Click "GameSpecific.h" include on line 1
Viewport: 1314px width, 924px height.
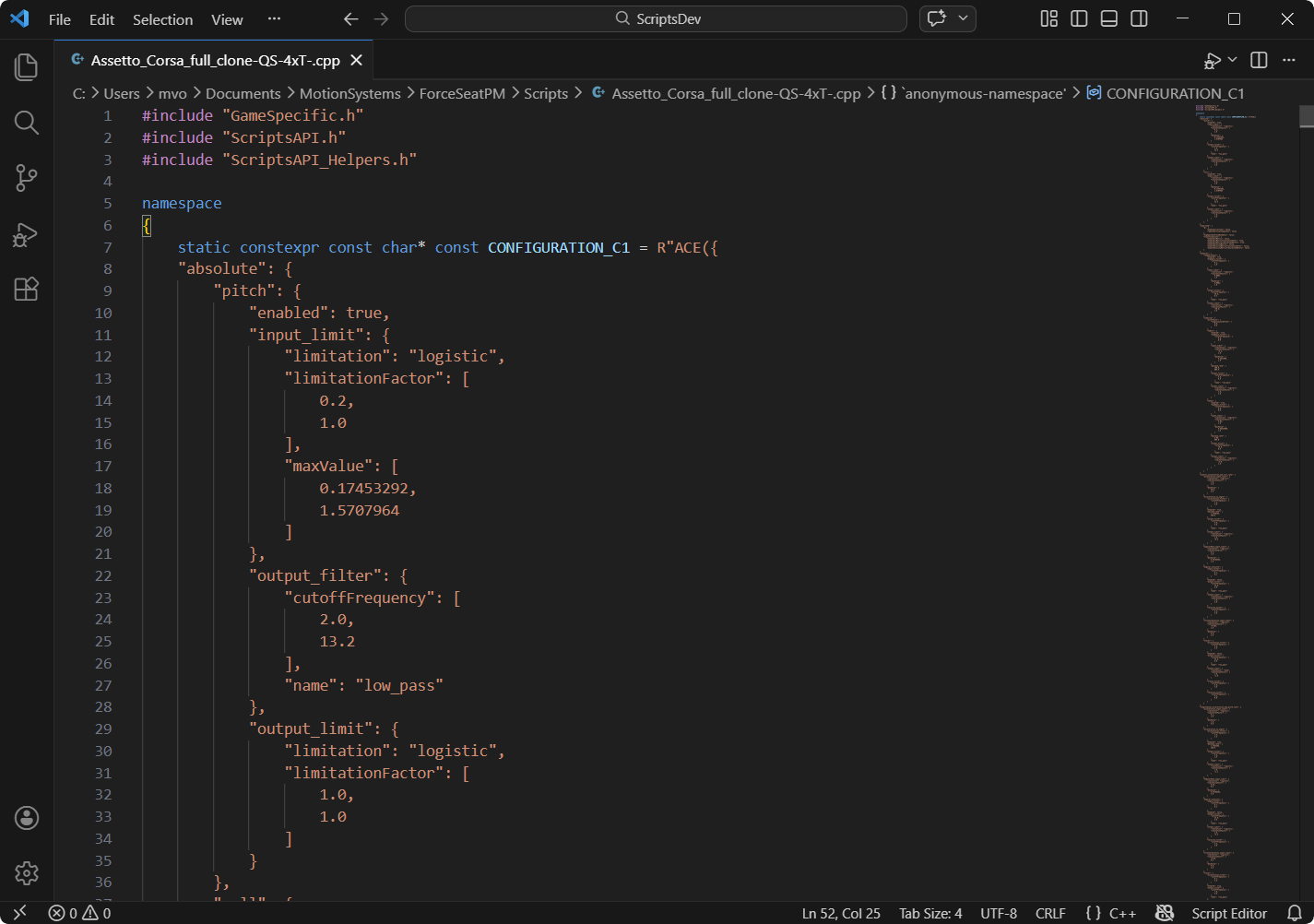[x=293, y=115]
